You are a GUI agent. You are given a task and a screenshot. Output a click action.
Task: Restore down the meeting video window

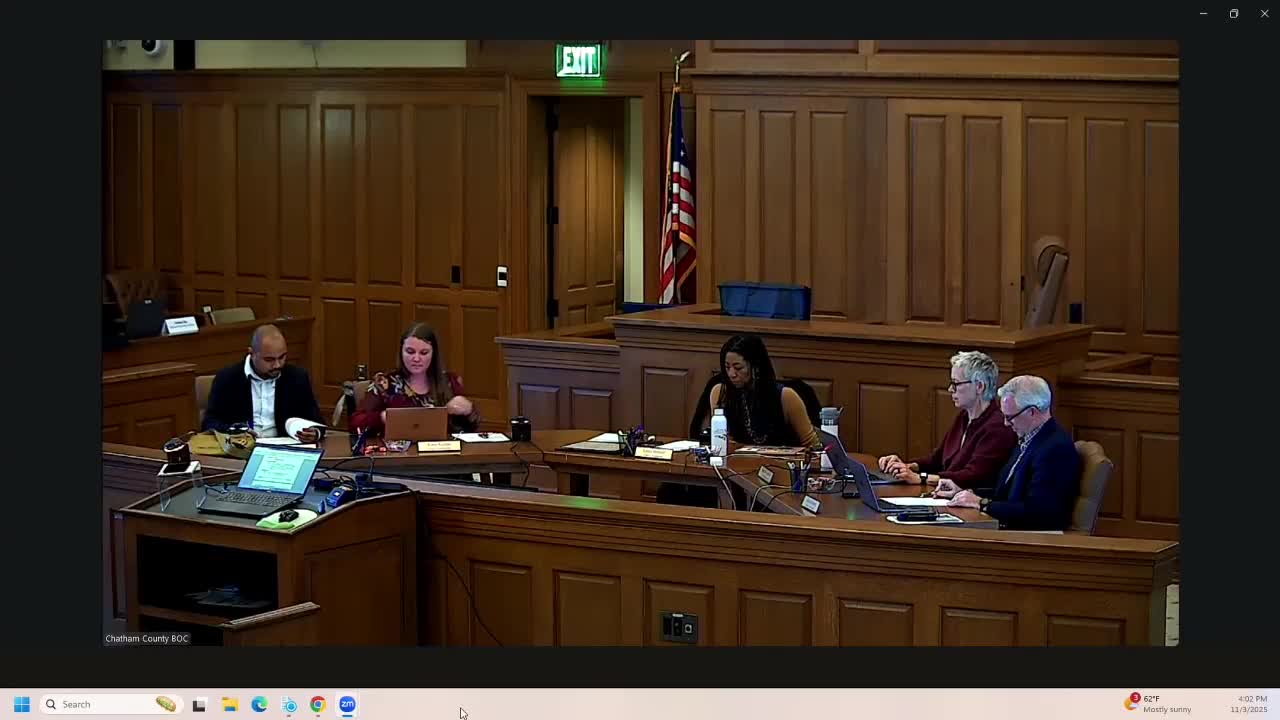click(1233, 13)
